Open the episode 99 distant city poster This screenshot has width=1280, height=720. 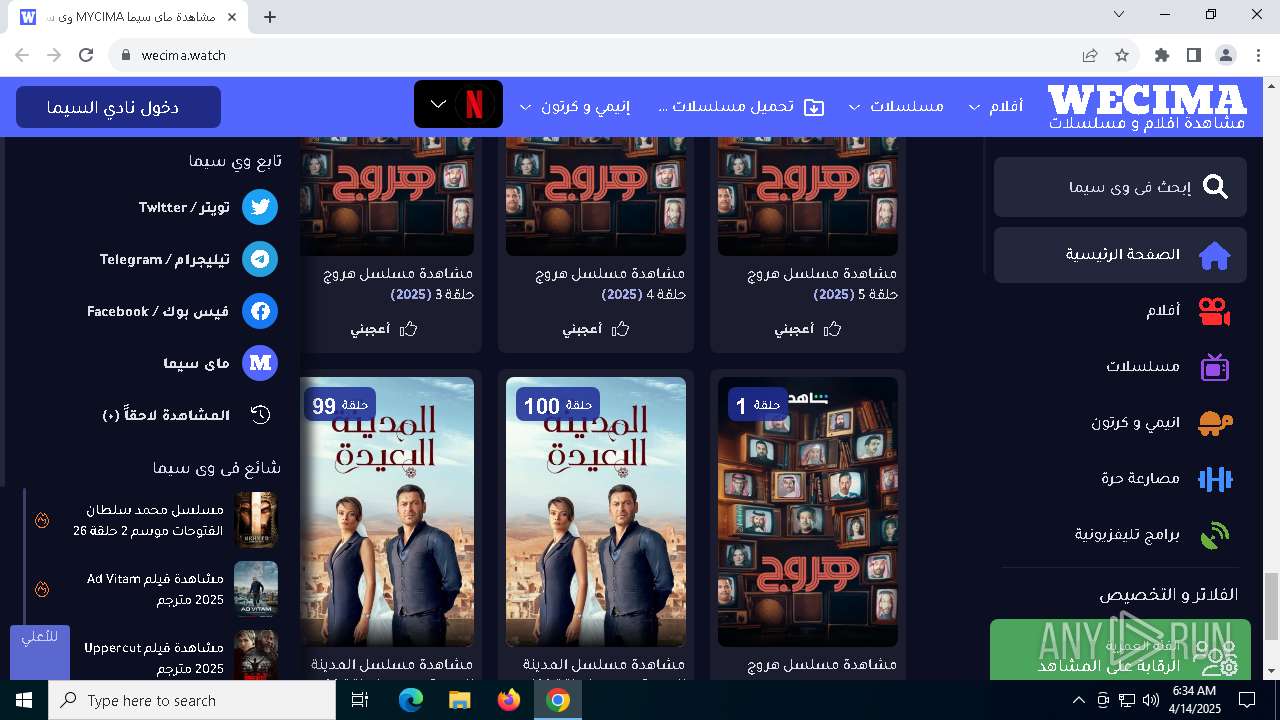point(387,512)
